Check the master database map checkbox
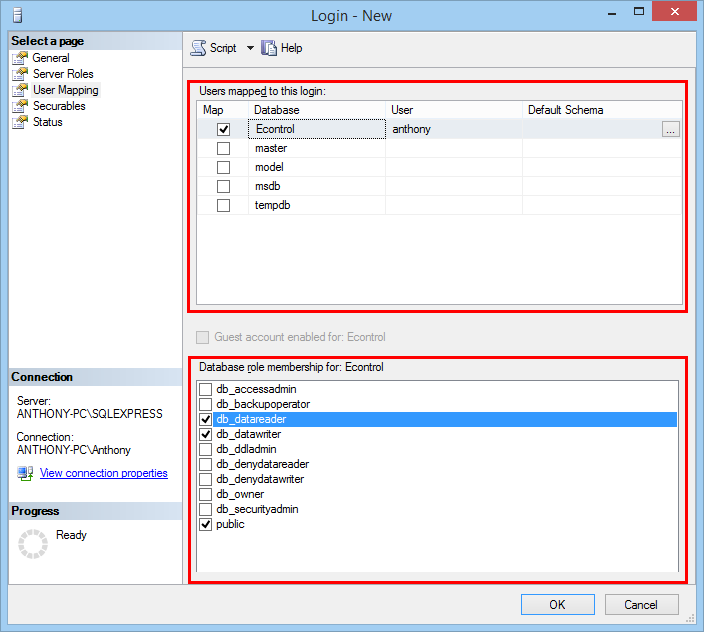This screenshot has width=704, height=632. (x=223, y=148)
